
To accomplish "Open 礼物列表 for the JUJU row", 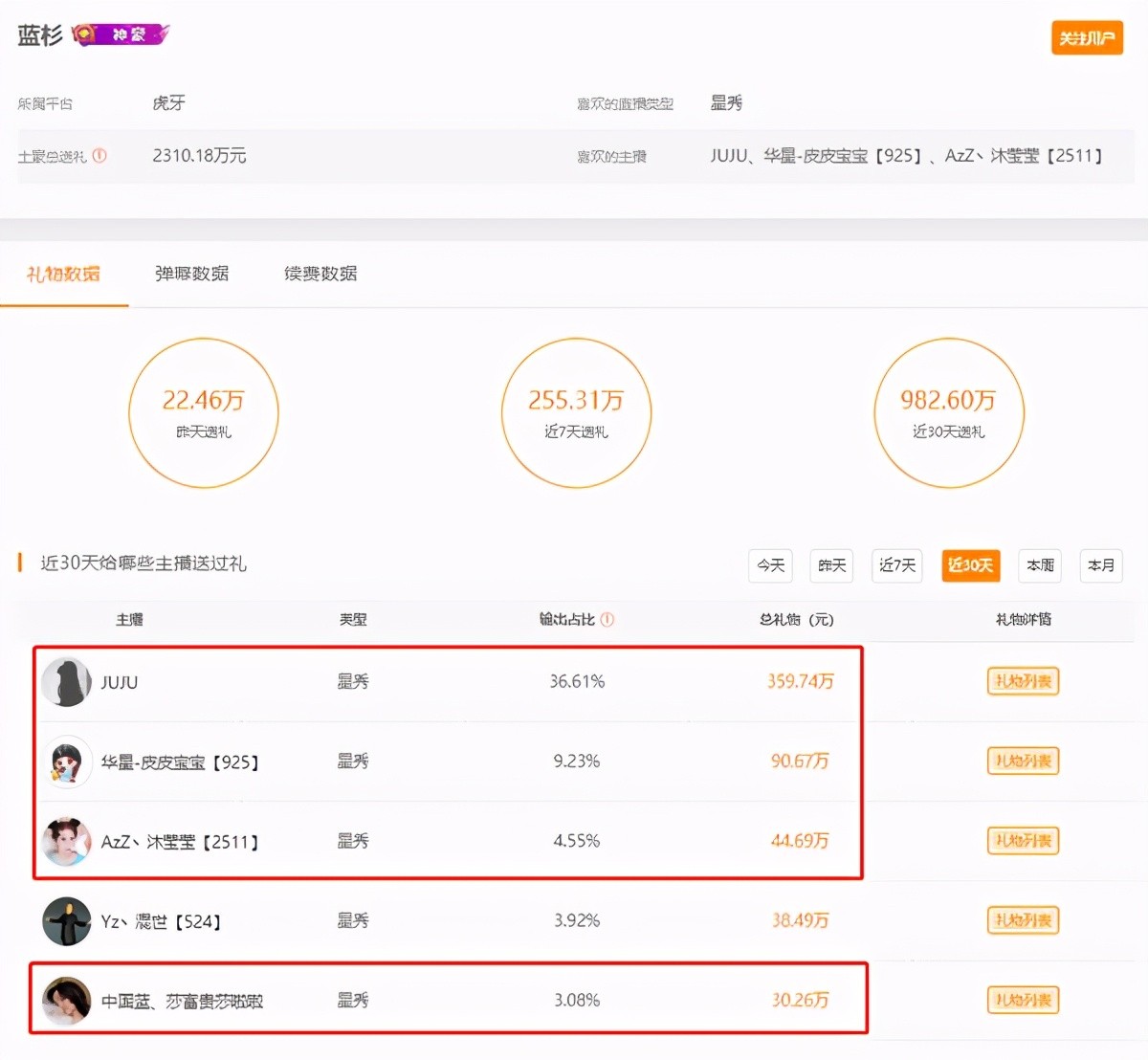I will tap(1023, 681).
